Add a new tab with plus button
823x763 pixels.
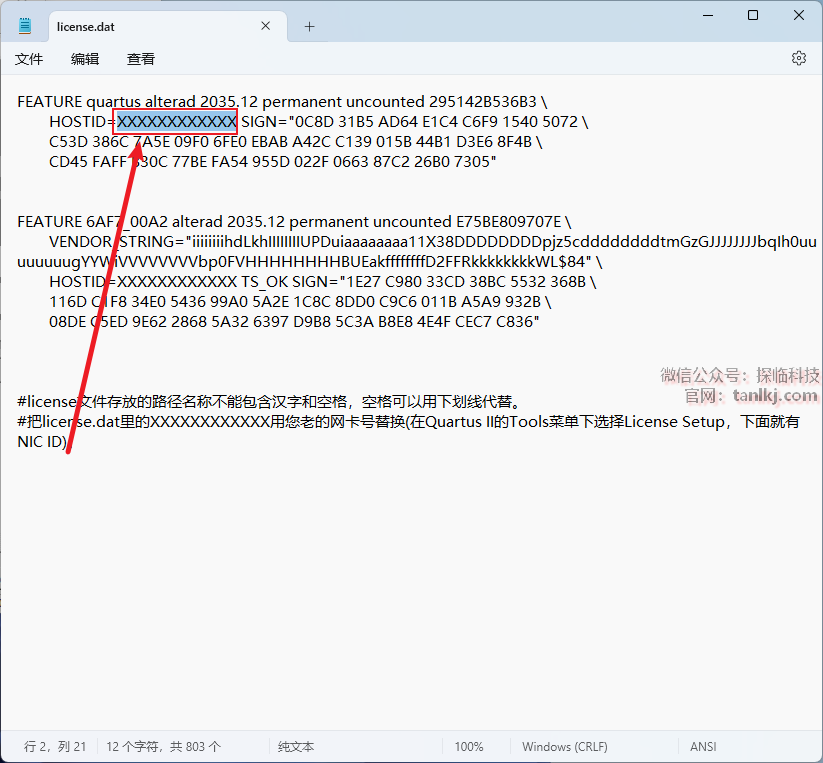click(309, 26)
